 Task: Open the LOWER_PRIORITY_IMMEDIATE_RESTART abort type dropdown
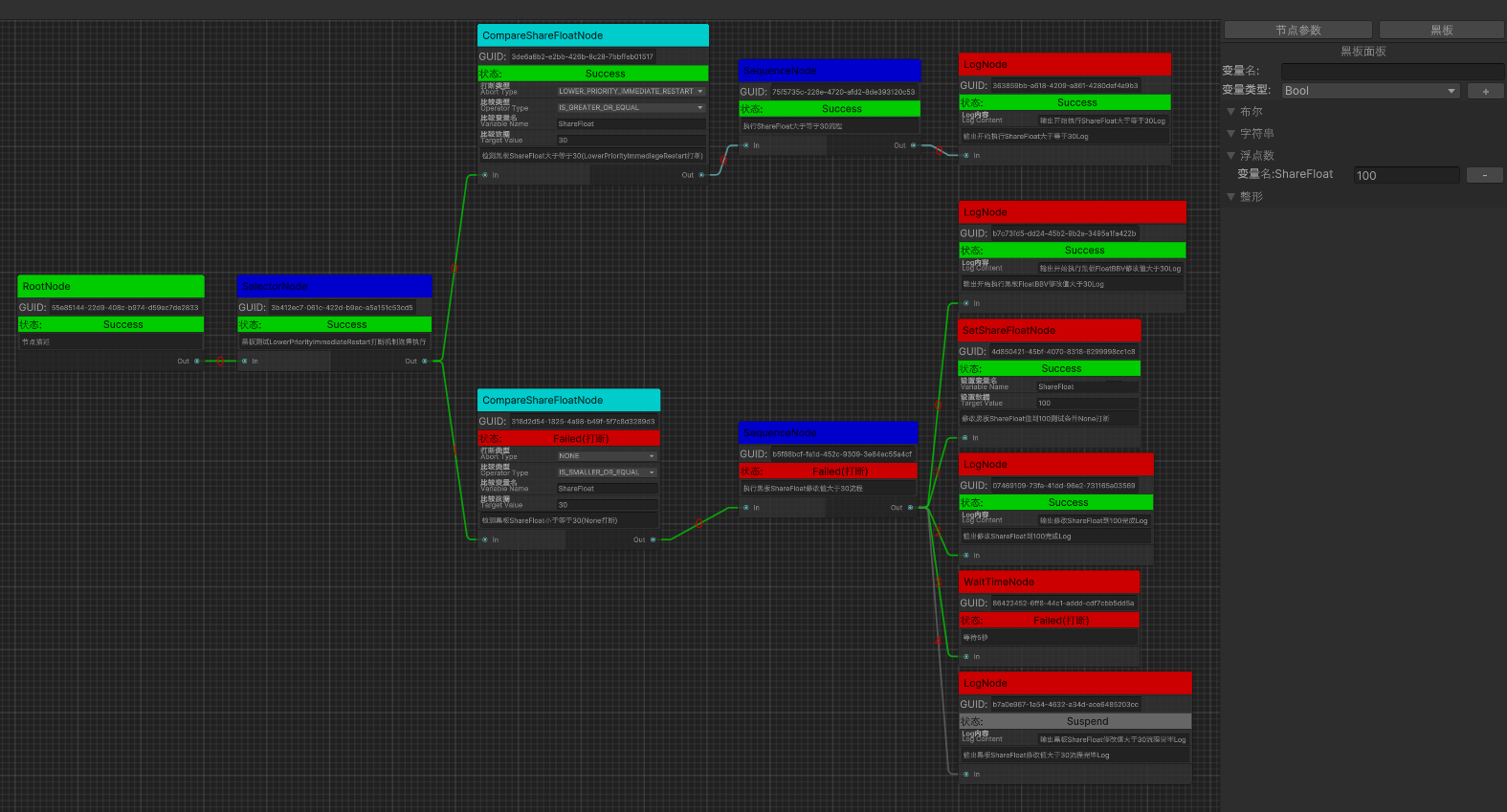[632, 92]
